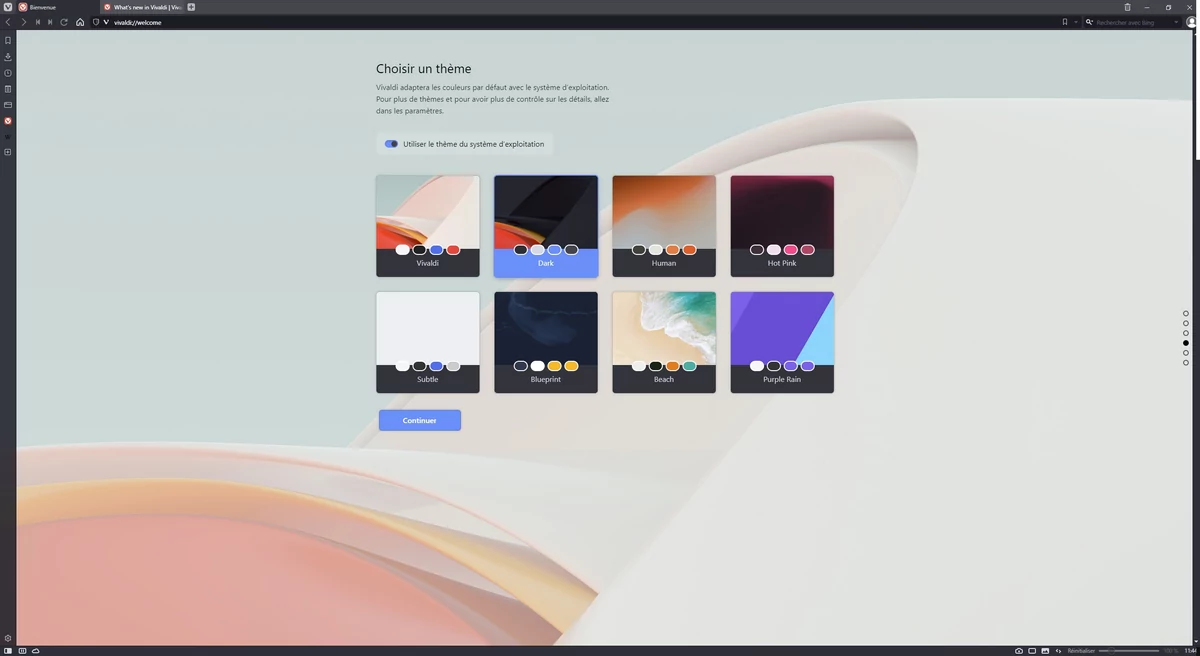Viewport: 1200px width, 656px height.
Task: Open the tracker blocker shield in address bar
Action: click(96, 22)
